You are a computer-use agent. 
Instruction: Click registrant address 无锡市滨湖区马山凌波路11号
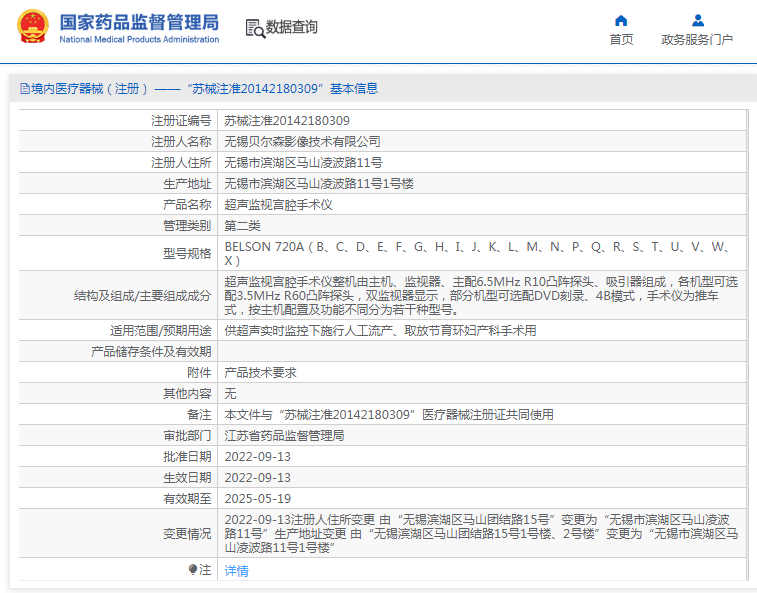[303, 163]
